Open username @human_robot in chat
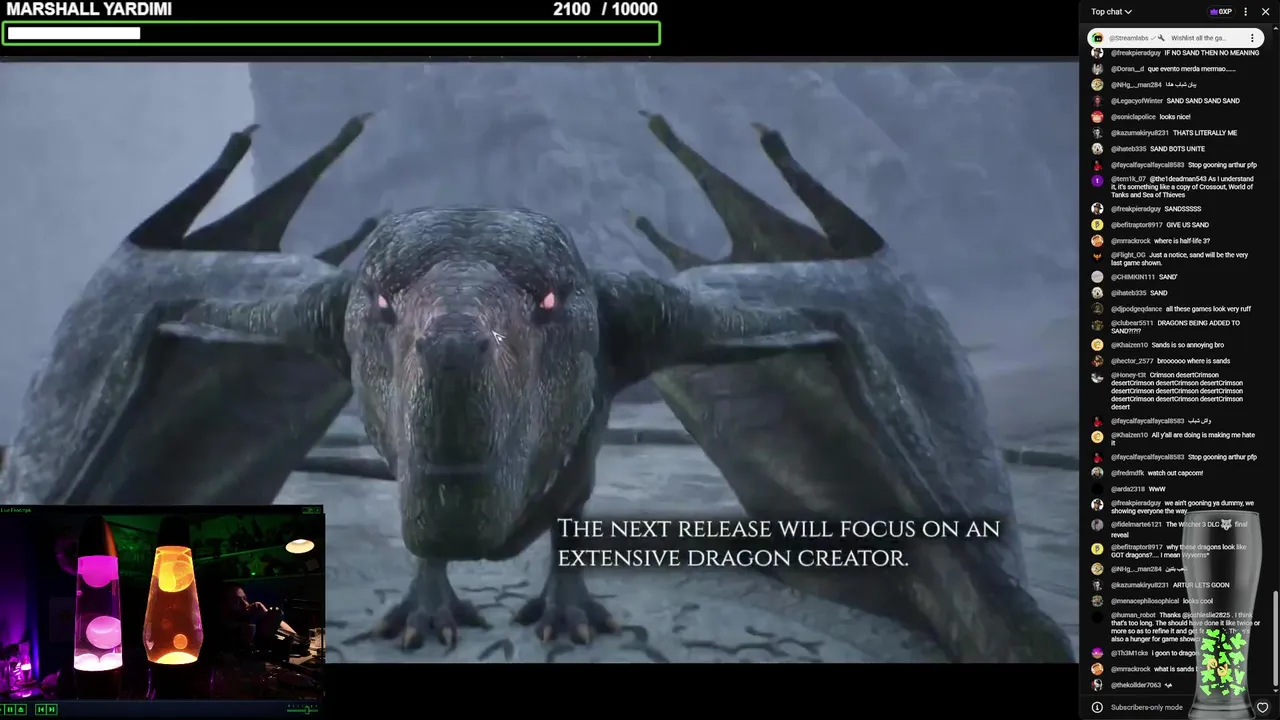Image resolution: width=1280 pixels, height=720 pixels. [1133, 615]
